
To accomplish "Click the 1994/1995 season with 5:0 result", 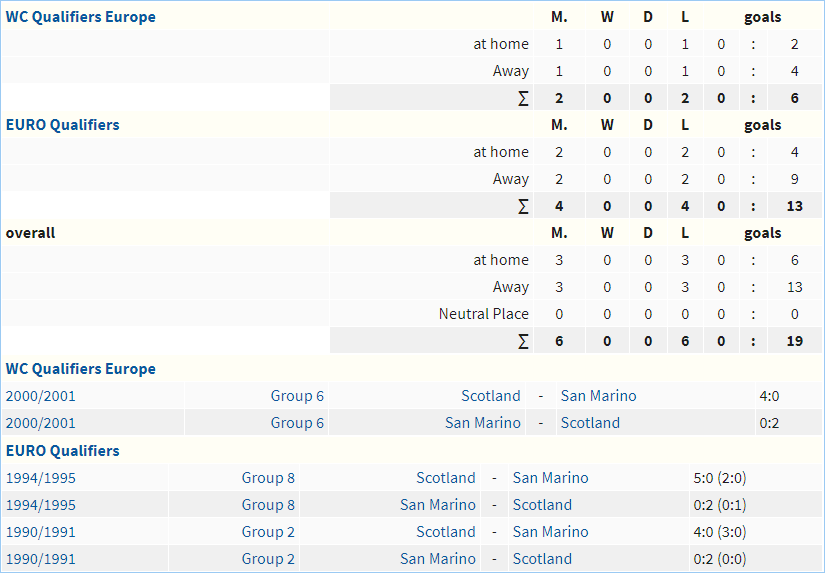I will tap(40, 478).
